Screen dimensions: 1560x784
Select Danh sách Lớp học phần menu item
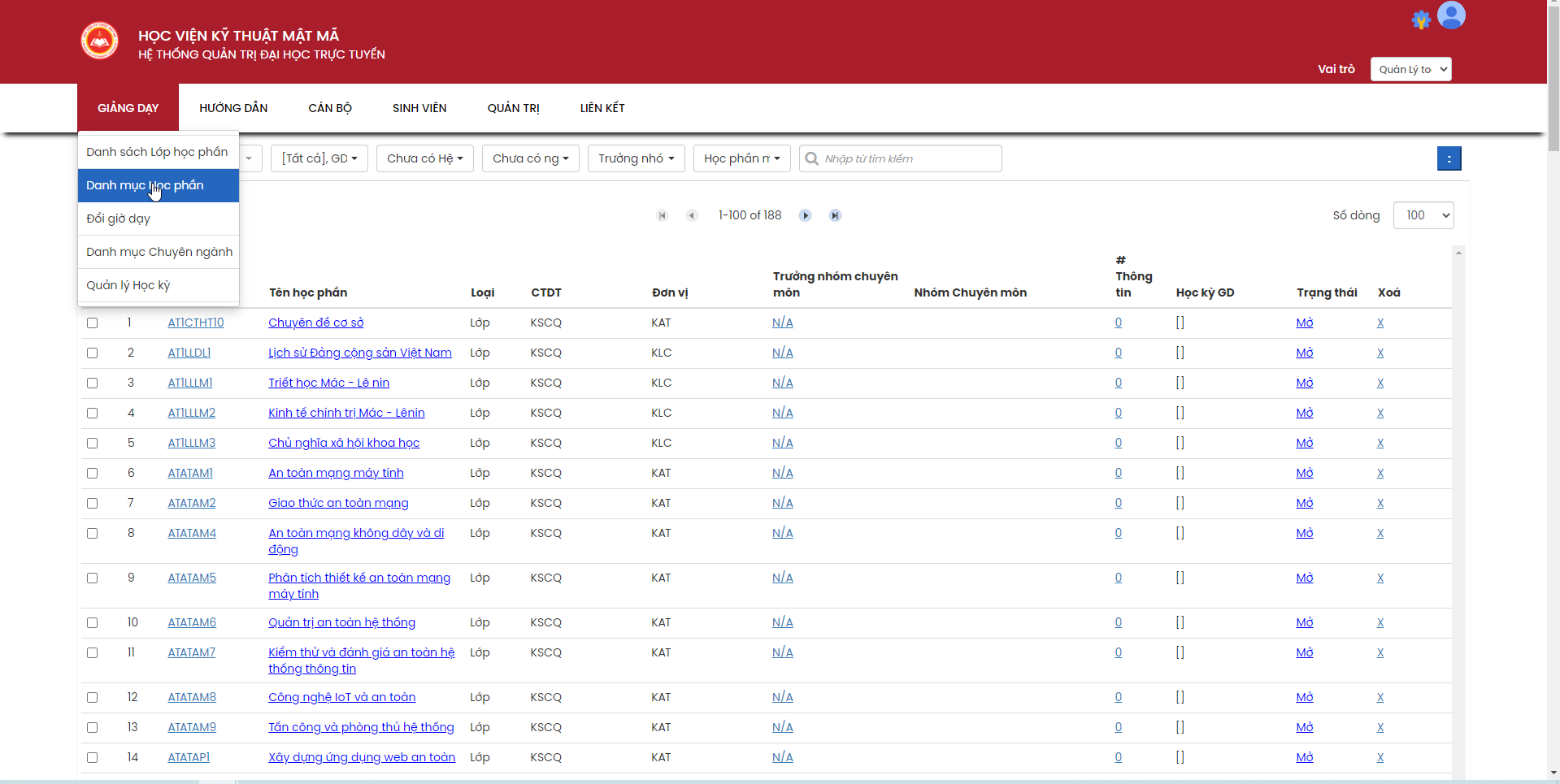pyautogui.click(x=158, y=152)
